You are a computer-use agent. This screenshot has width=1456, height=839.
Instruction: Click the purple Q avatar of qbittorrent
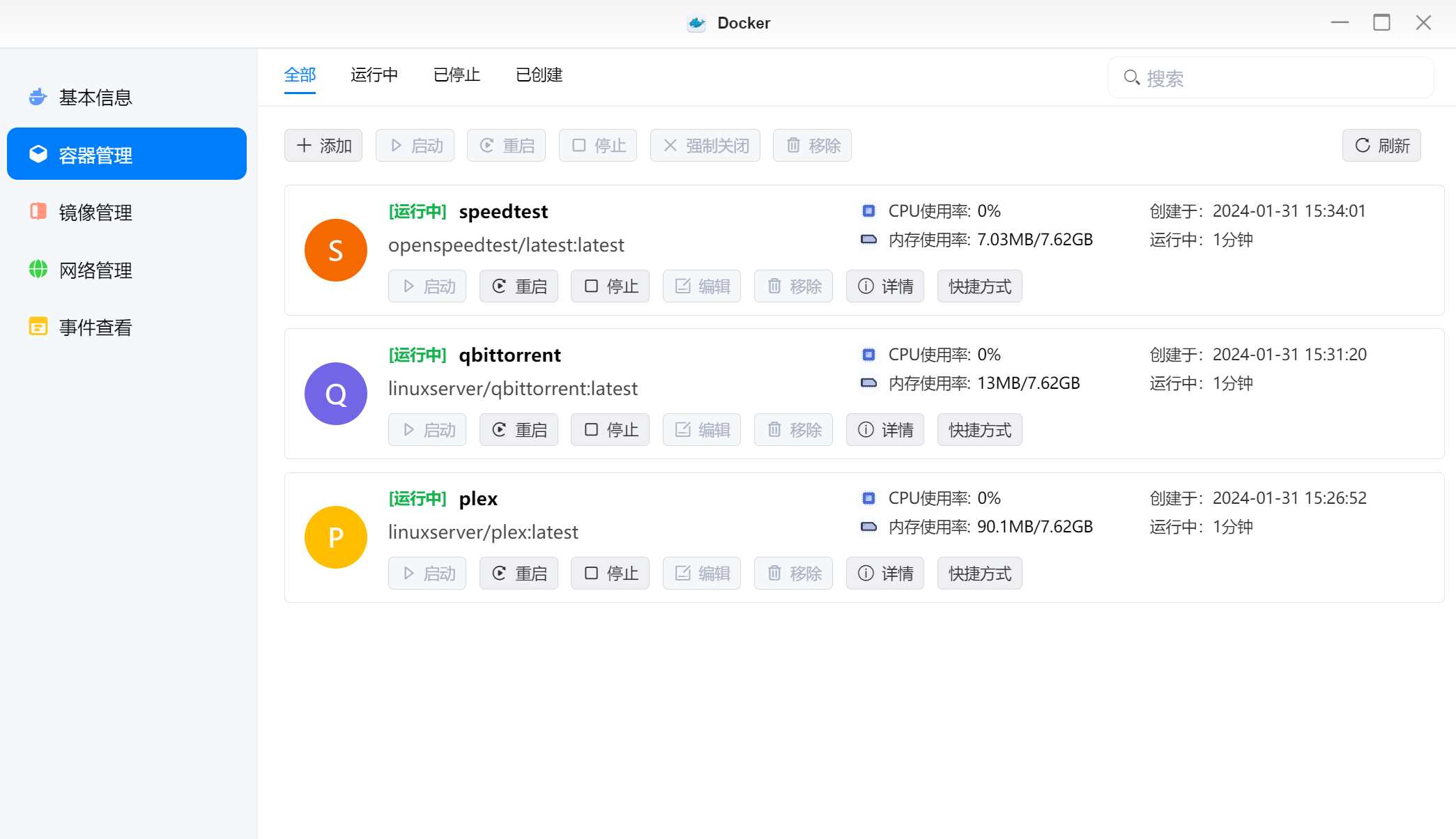pos(336,394)
